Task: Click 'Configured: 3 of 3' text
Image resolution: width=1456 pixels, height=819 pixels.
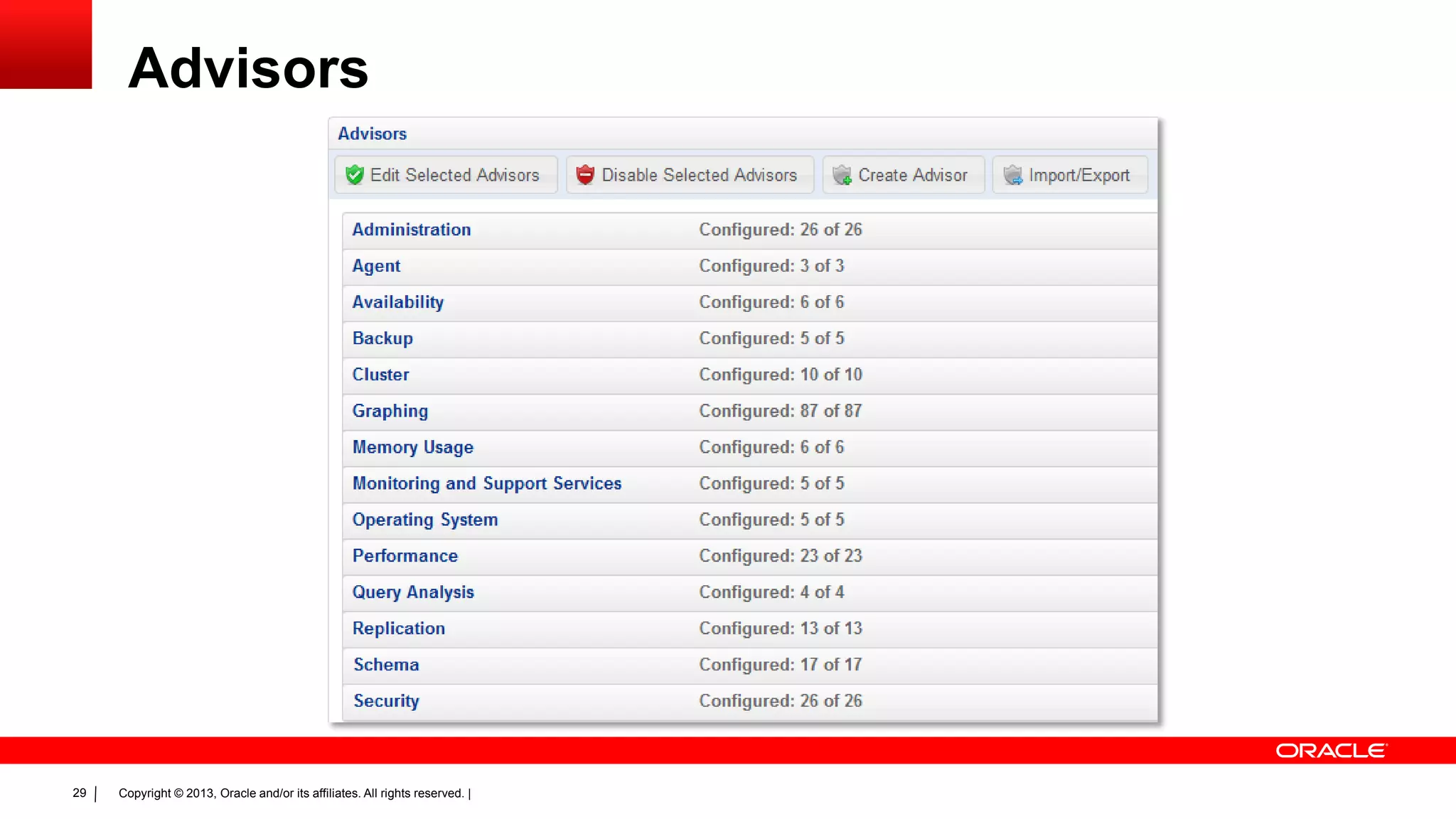Action: (771, 266)
